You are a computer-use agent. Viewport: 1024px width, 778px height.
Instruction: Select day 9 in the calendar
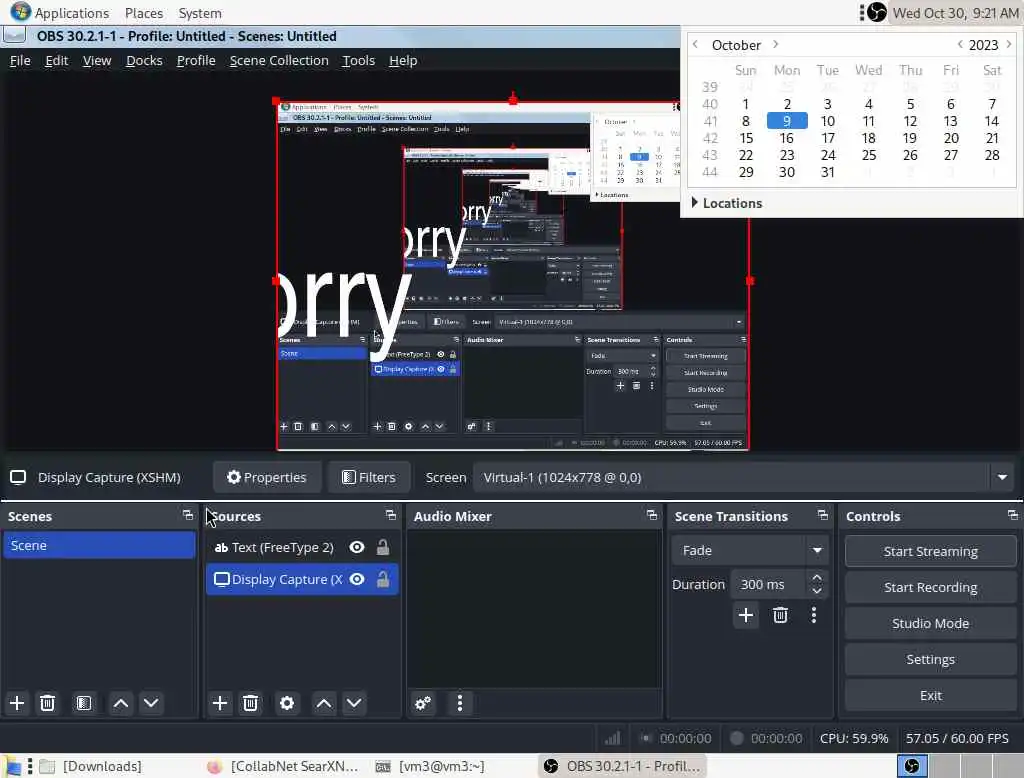click(x=787, y=121)
